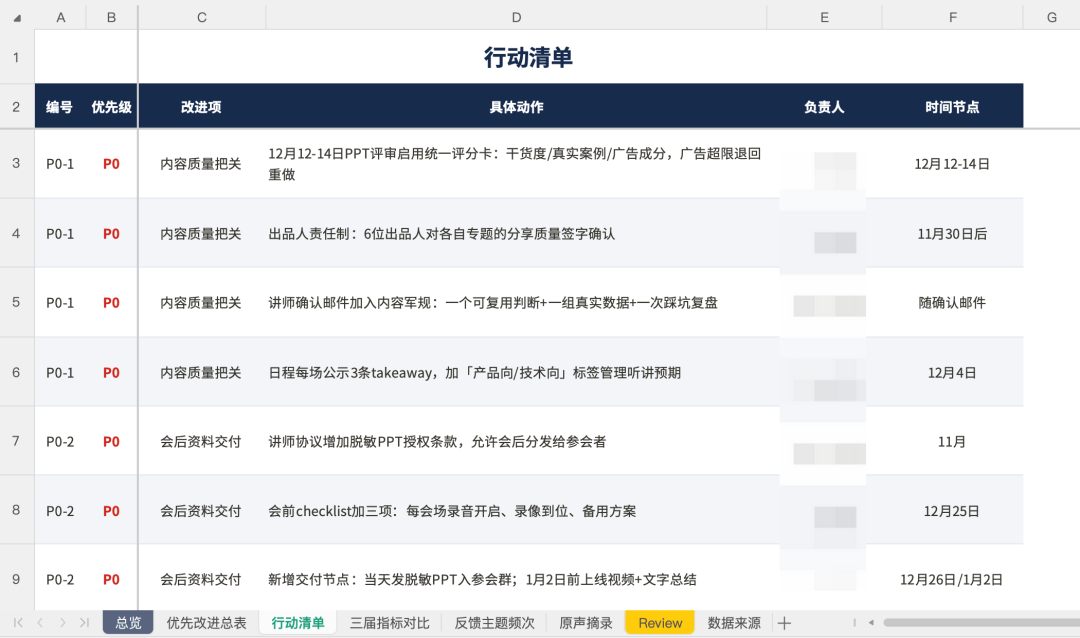Click the horizontal scrollbar thumb
Image resolution: width=1080 pixels, height=638 pixels.
pos(982,623)
